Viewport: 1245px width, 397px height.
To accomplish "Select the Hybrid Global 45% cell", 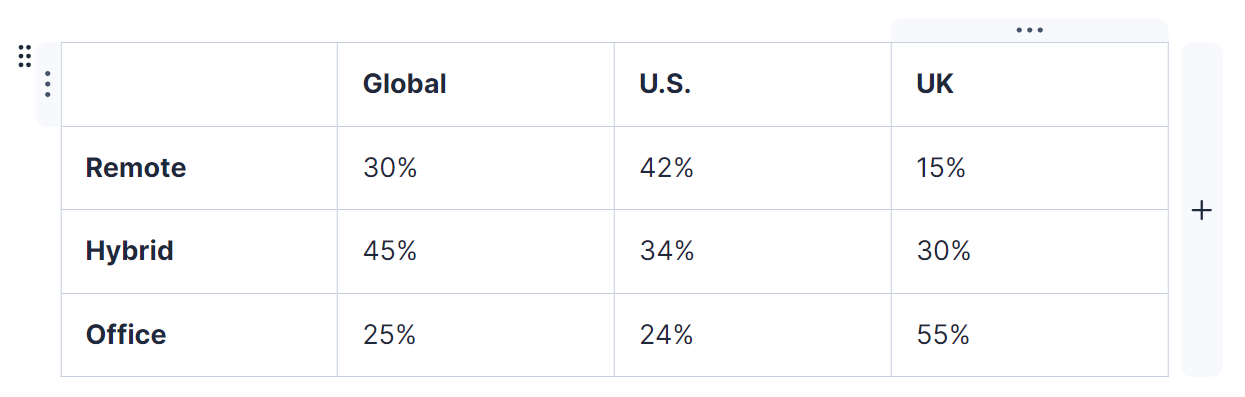I will click(476, 251).
